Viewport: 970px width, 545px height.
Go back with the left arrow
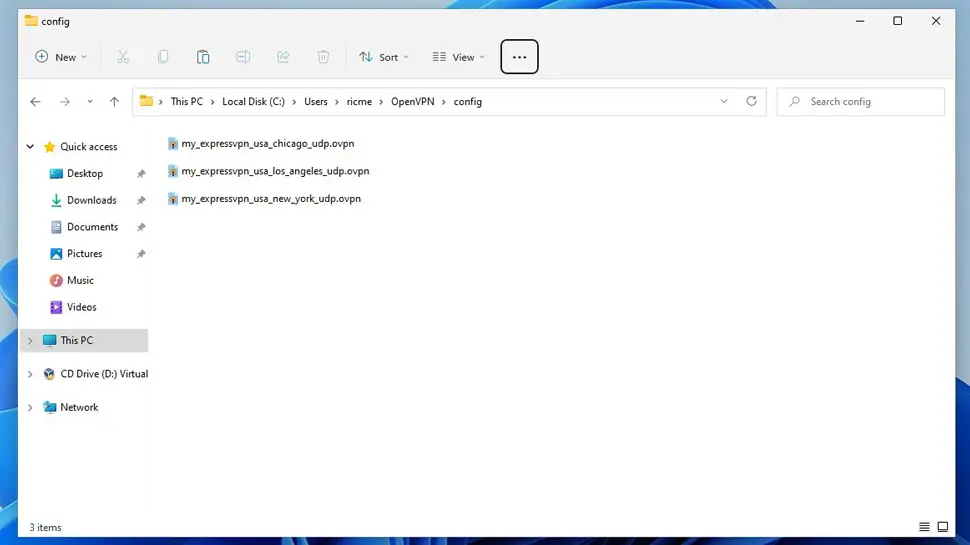35,101
